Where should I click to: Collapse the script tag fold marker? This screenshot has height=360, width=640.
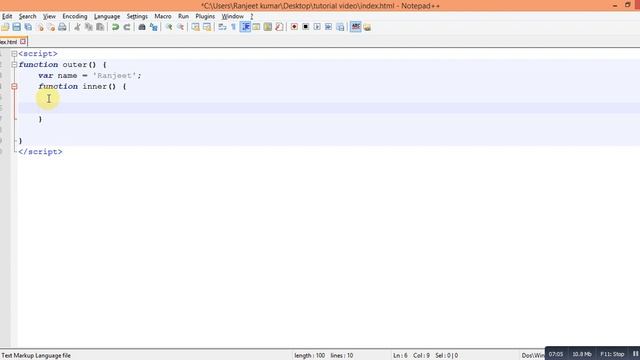pos(14,54)
